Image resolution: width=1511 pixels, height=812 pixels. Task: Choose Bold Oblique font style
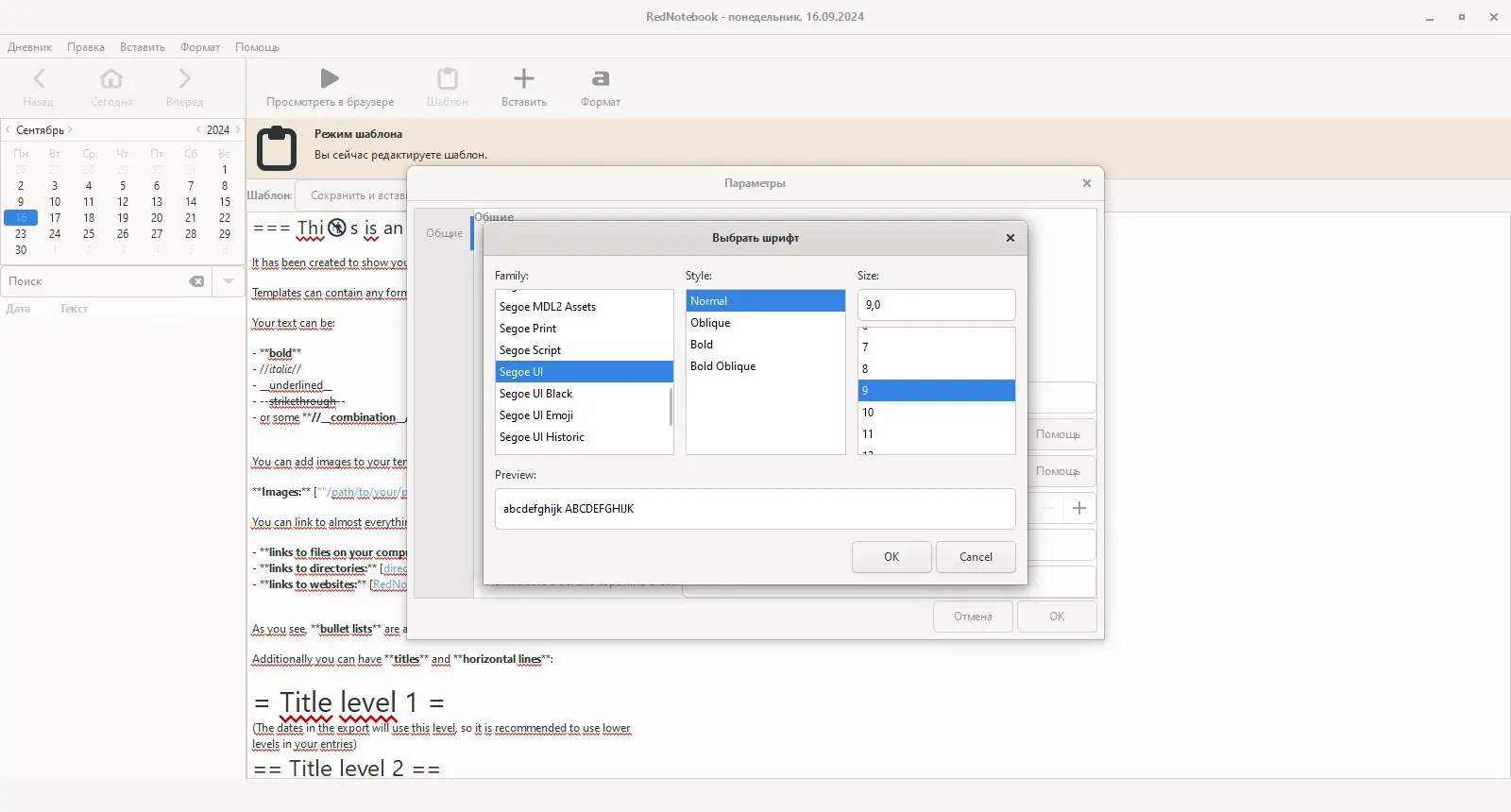tap(765, 366)
